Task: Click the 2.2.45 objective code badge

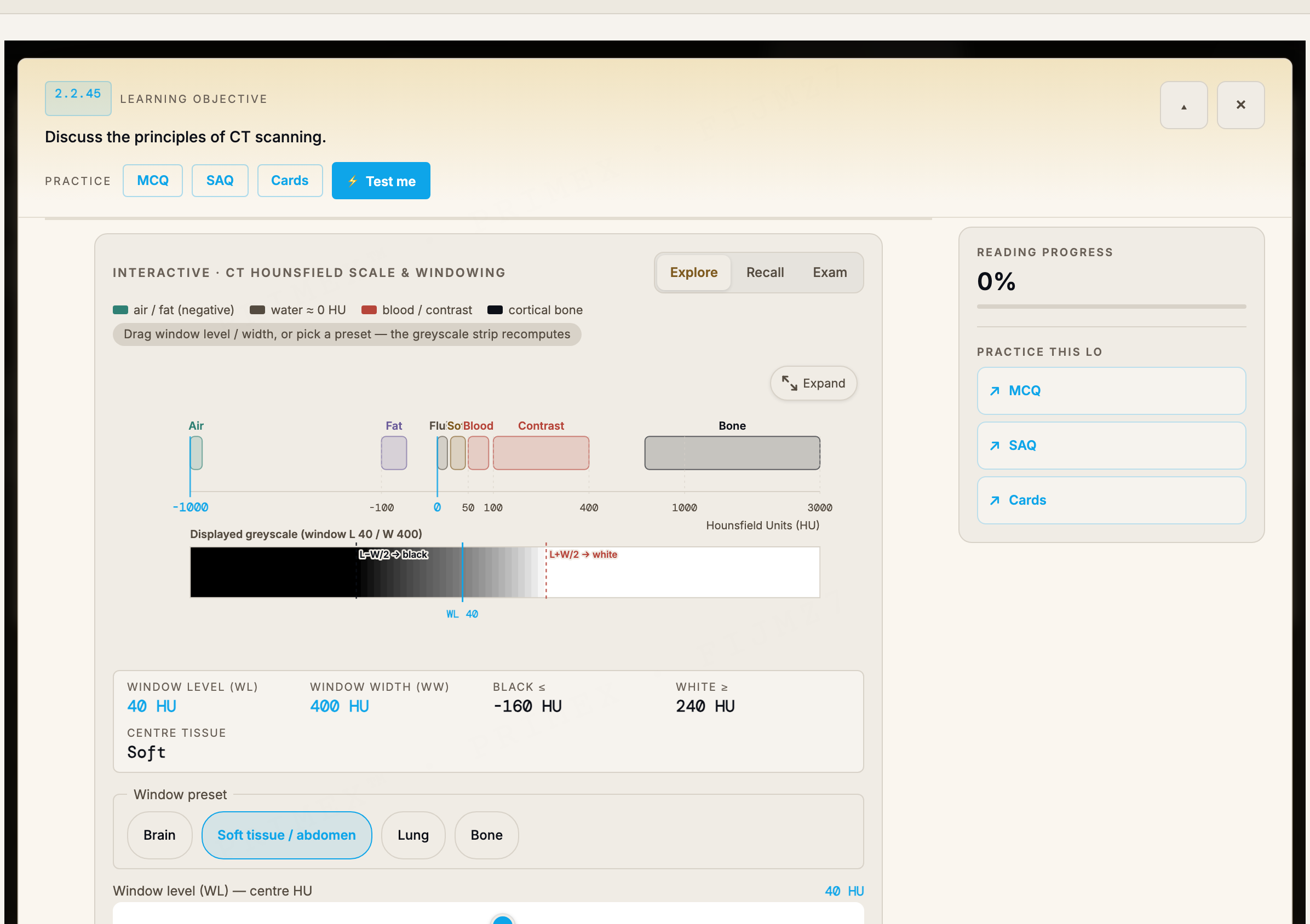Action: click(78, 99)
